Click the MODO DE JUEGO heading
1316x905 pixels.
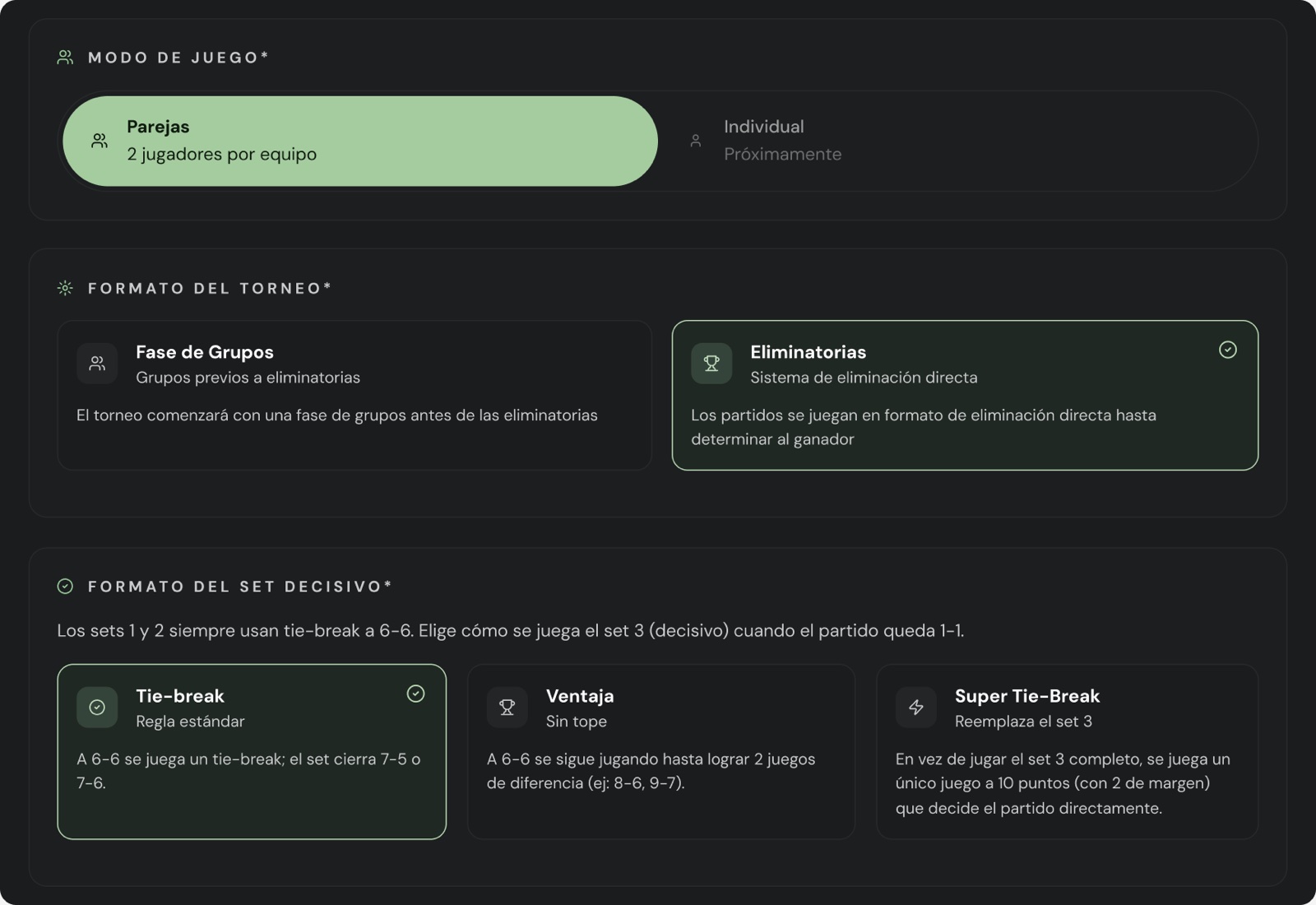(x=178, y=58)
